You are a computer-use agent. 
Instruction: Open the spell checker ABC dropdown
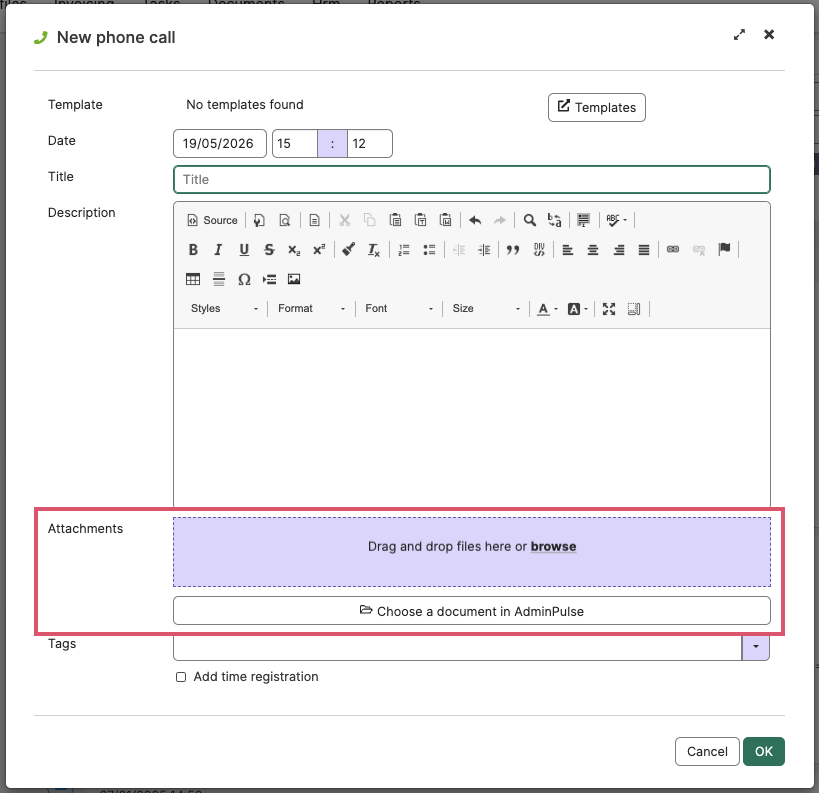pyautogui.click(x=616, y=220)
